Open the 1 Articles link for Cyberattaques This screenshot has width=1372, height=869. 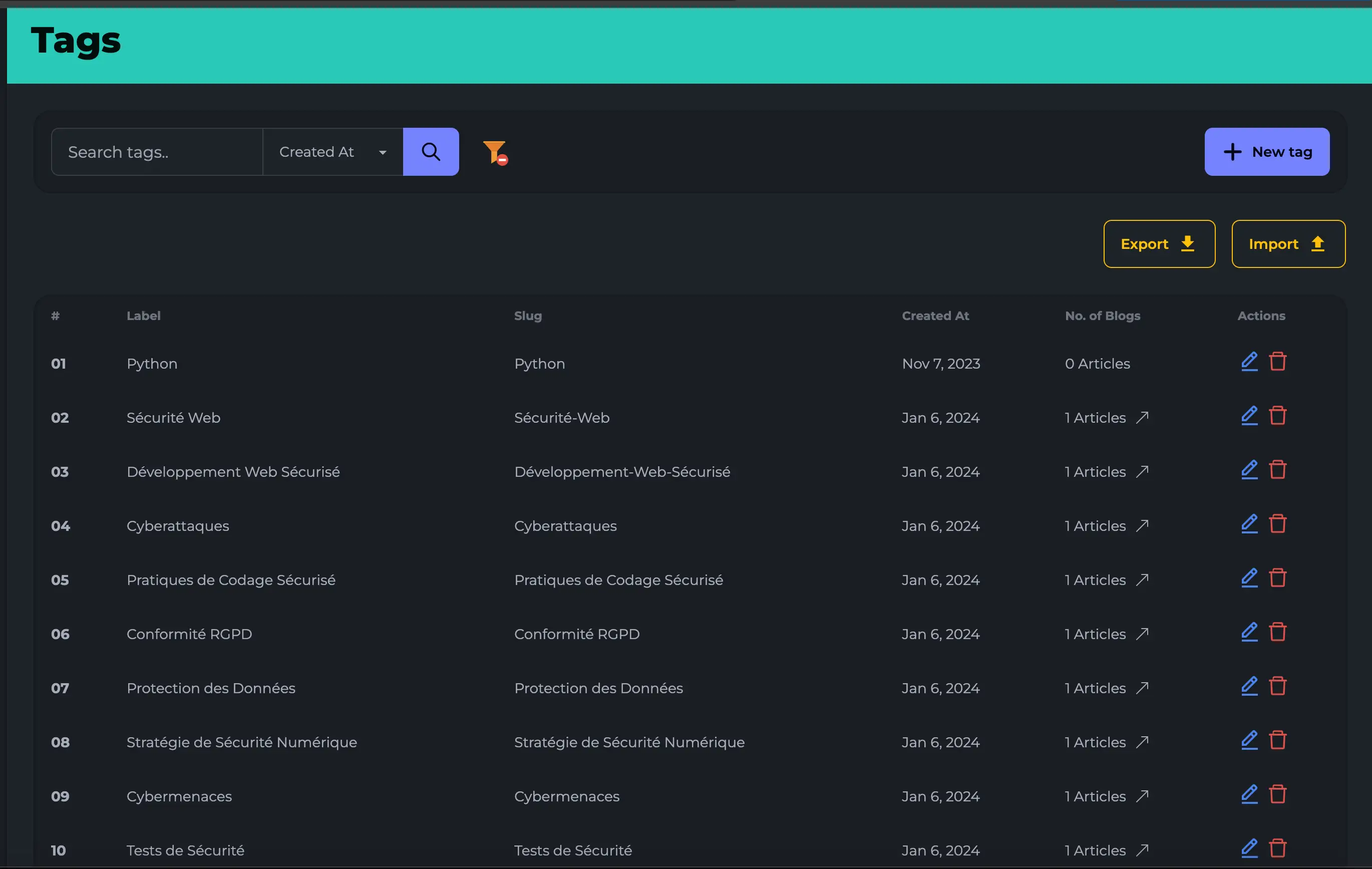point(1095,526)
